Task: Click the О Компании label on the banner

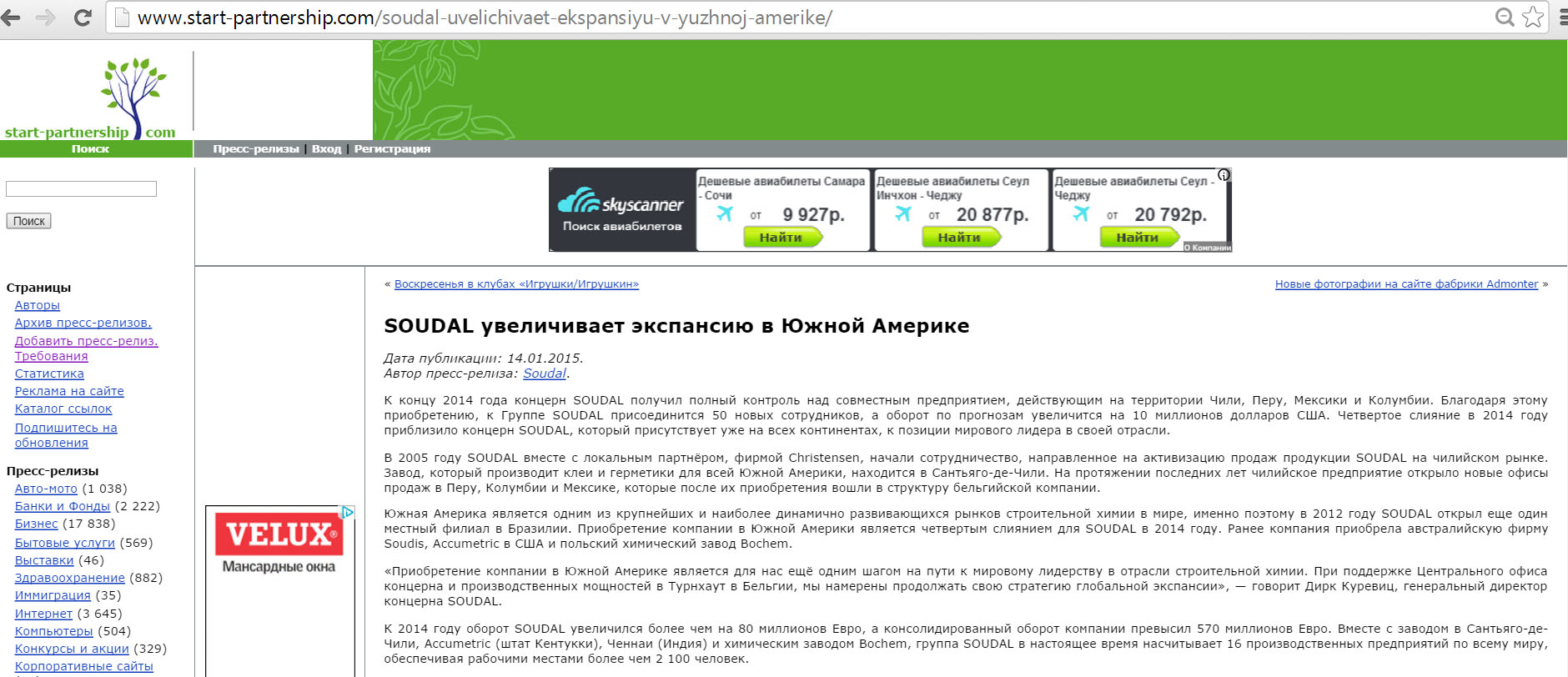Action: coord(1208,248)
